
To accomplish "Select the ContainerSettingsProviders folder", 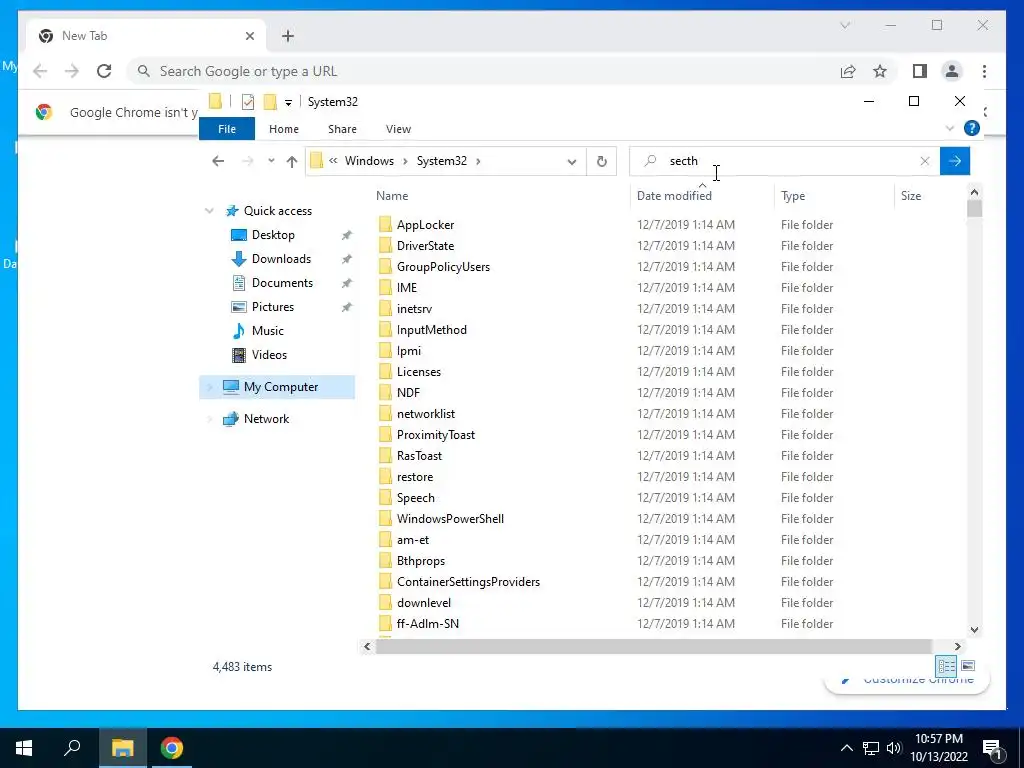I will (x=468, y=582).
